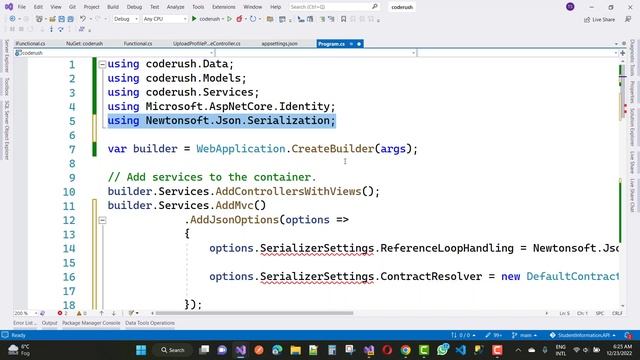Open File Explorer from the taskbar

coord(296,350)
